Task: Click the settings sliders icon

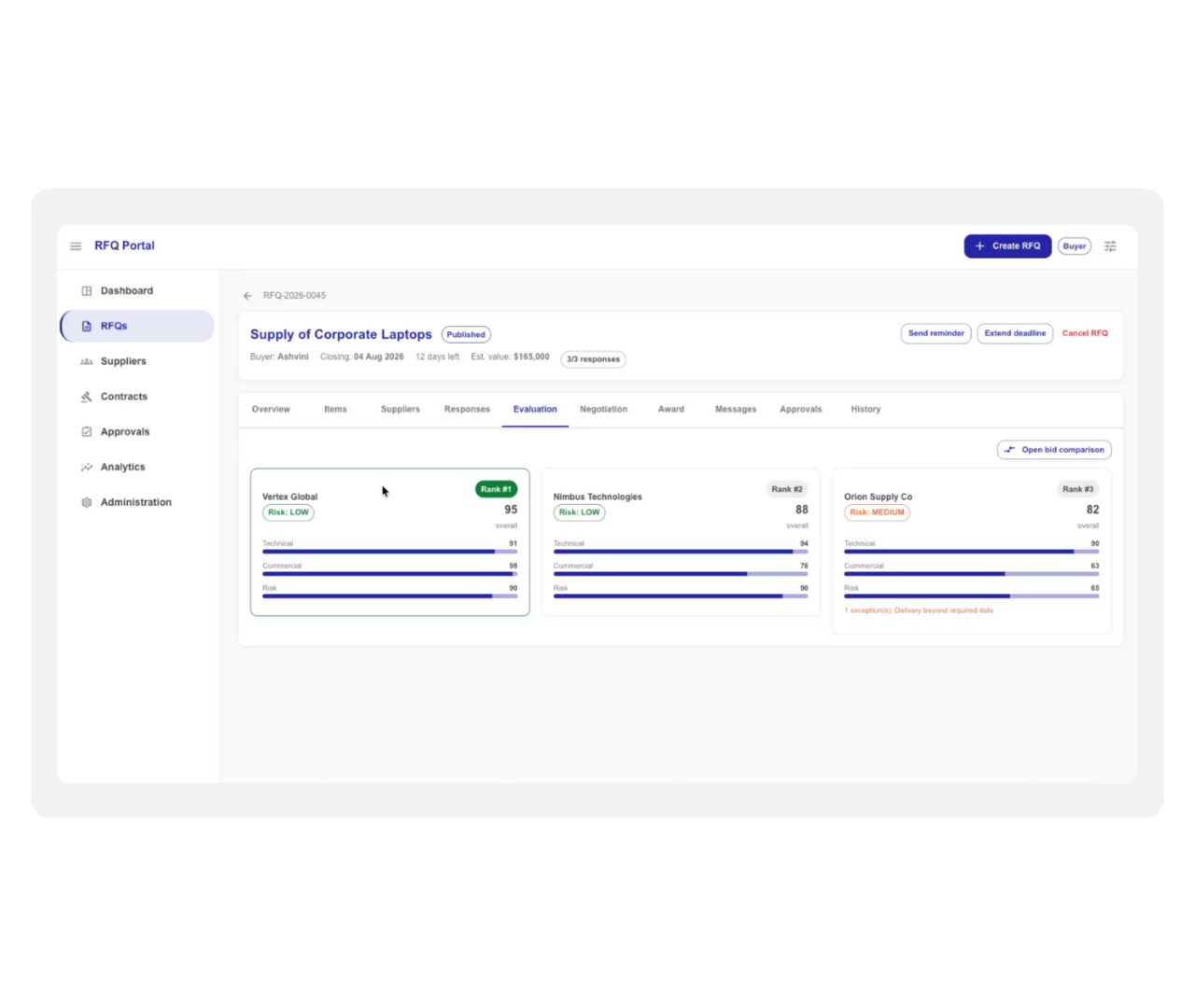Action: (1110, 246)
